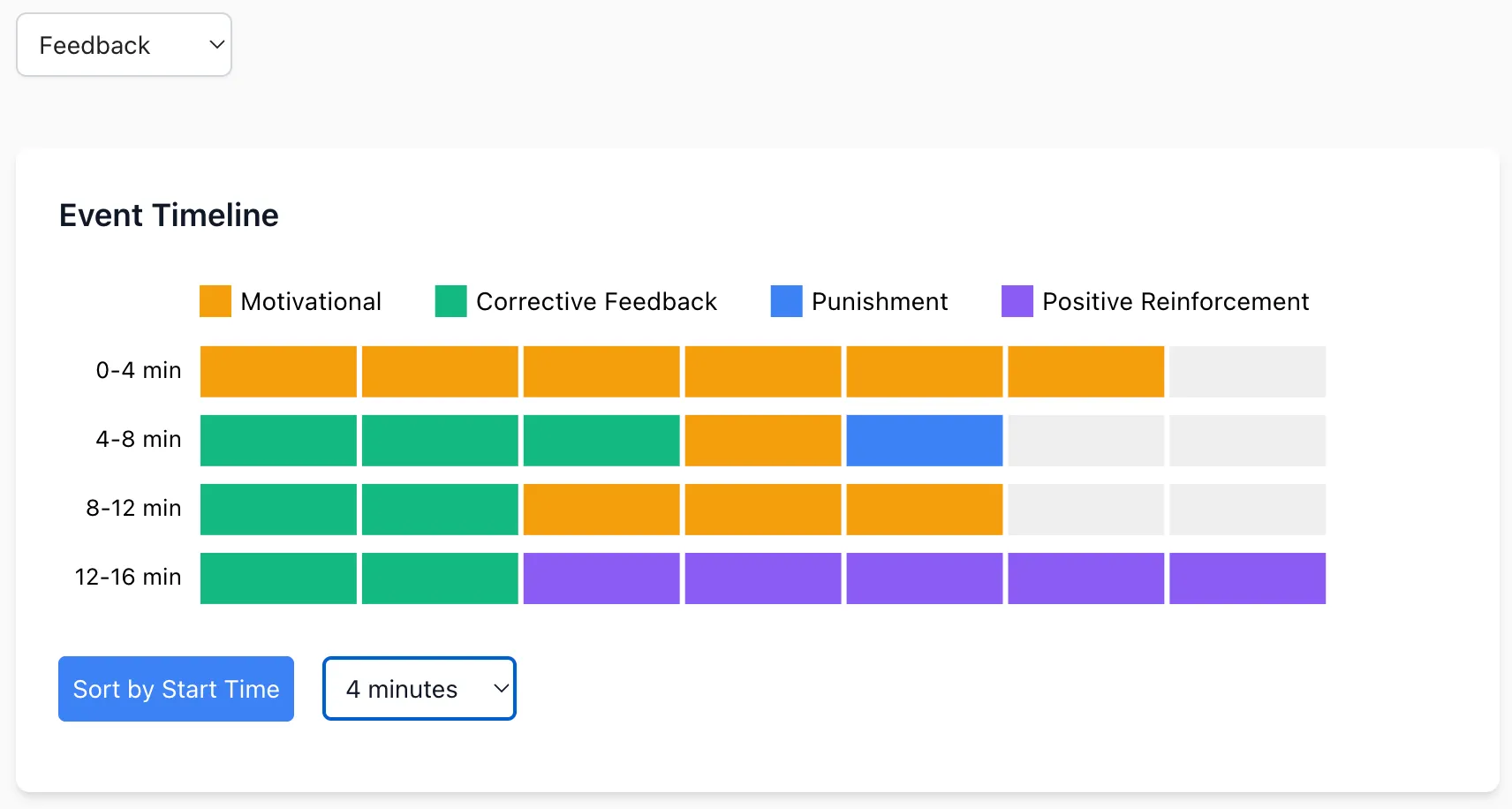Click the blue Punishment legend swatch
1512x809 pixels.
point(786,301)
